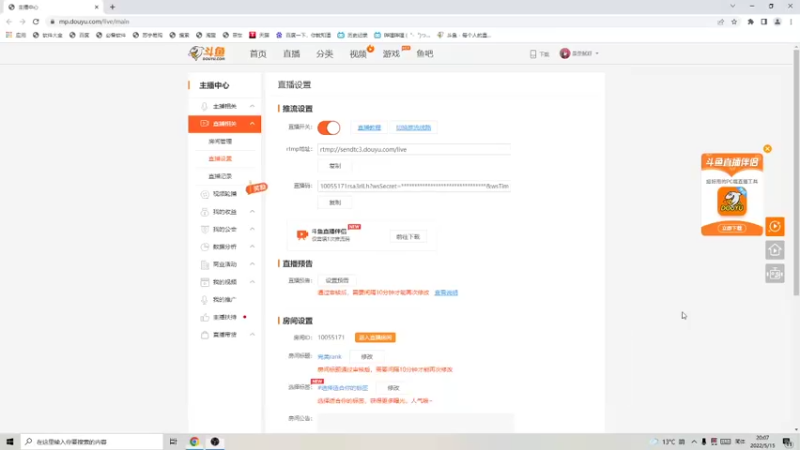Click the orange camera icon of 斗鱼直播伴侣
Viewport: 800px width, 450px height.
(302, 235)
